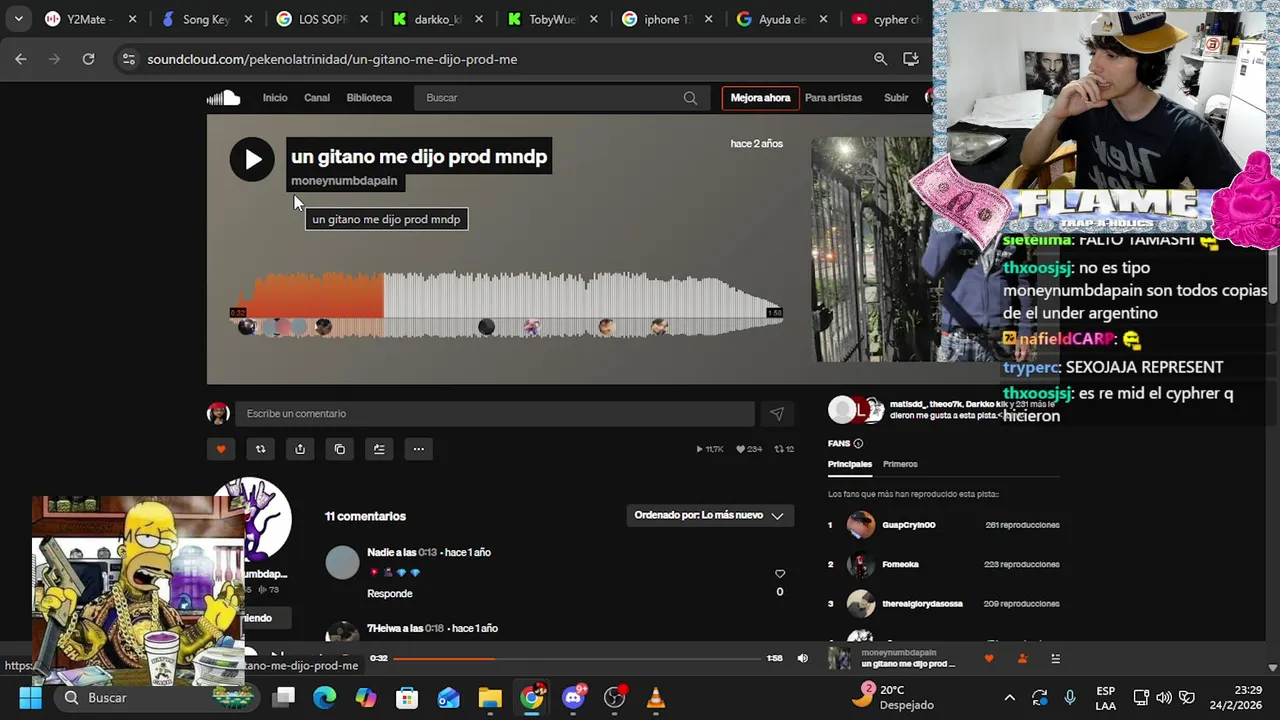Viewport: 1280px width, 720px height.
Task: Click the 'Mejora ahora' button
Action: (760, 98)
